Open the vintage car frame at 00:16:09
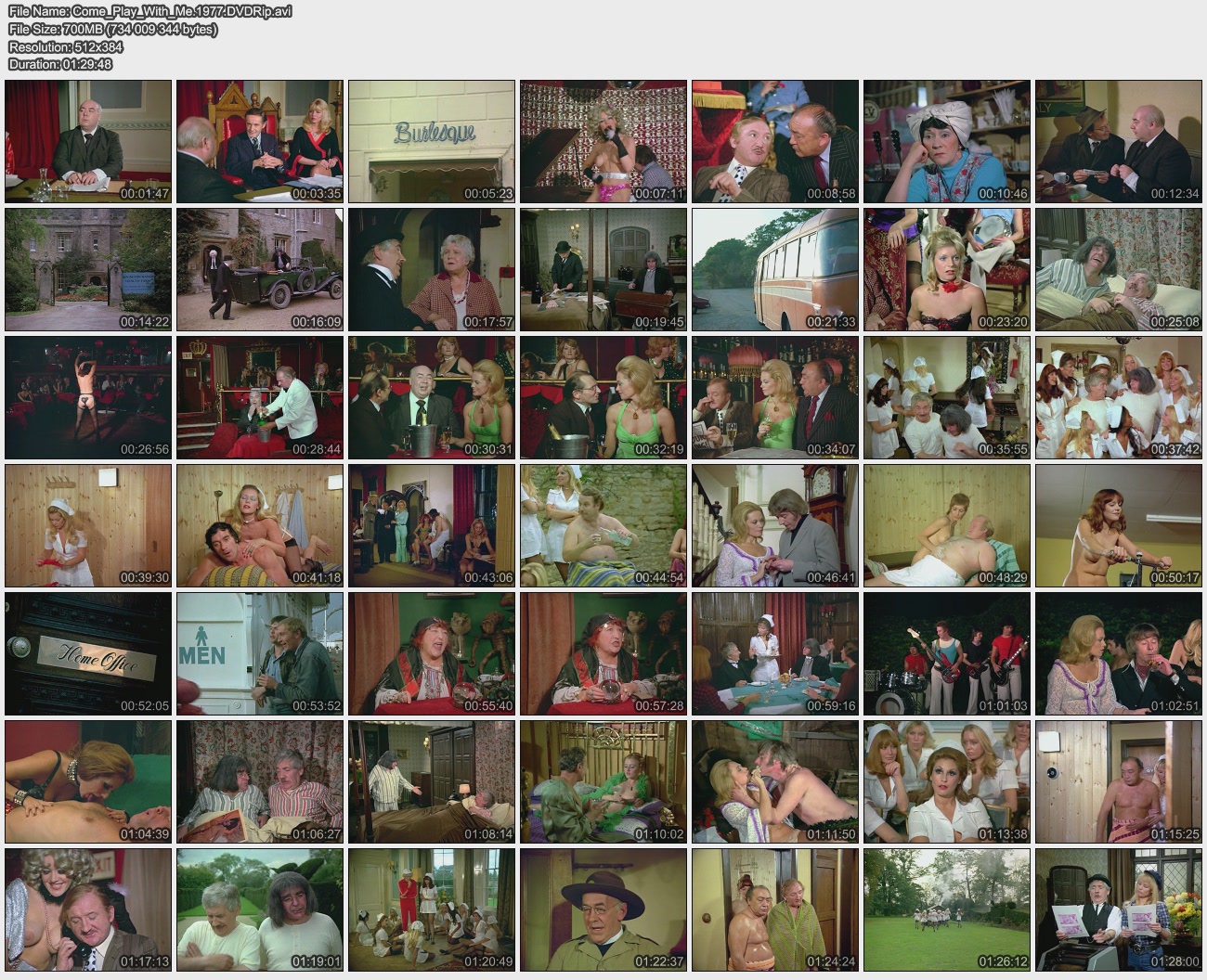The width and height of the screenshot is (1207, 980). point(260,269)
